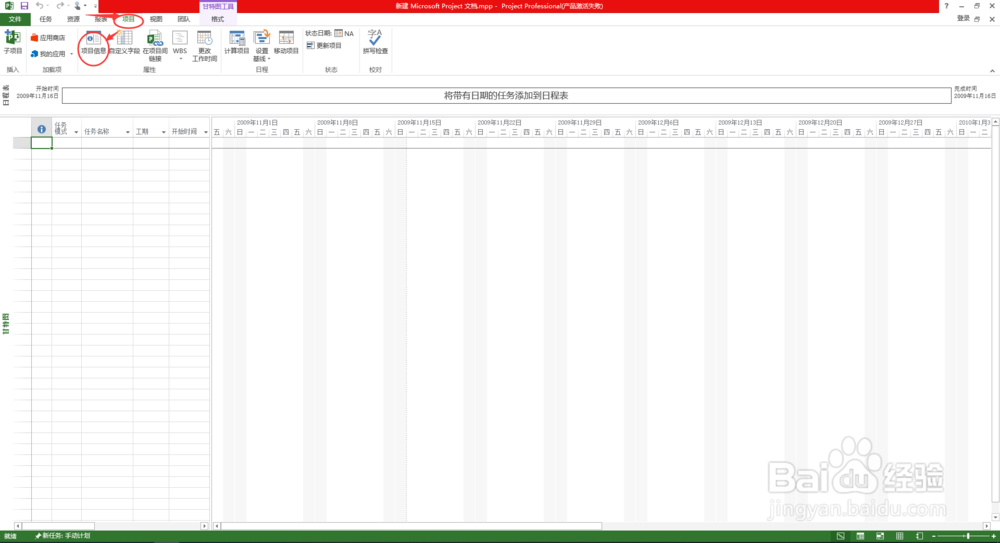1000x543 pixels.
Task: Click the Help question mark icon
Action: [x=946, y=6]
